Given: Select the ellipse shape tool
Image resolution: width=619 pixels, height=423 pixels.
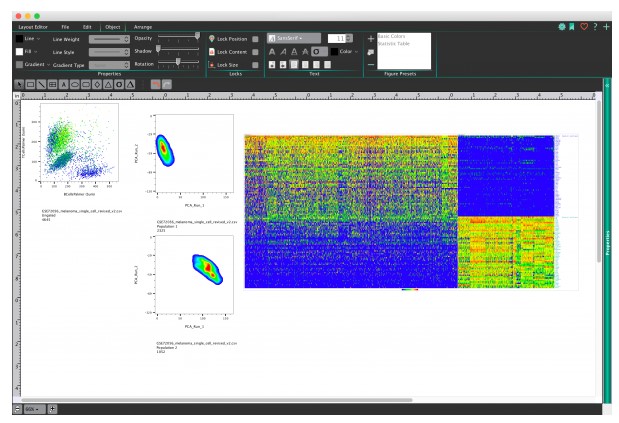Looking at the screenshot, I should tap(75, 84).
